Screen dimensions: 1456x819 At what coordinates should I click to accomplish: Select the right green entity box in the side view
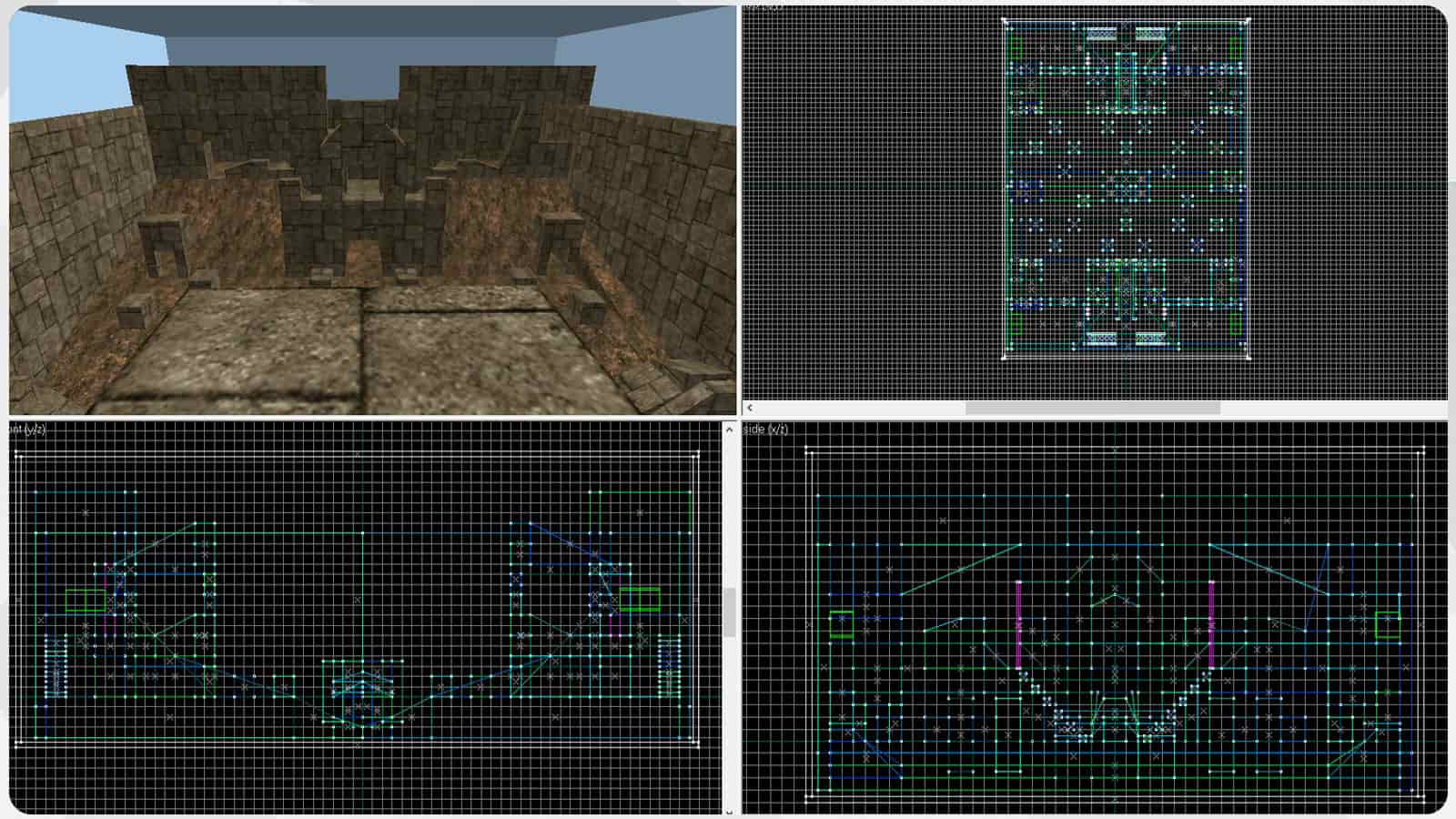click(x=1388, y=624)
